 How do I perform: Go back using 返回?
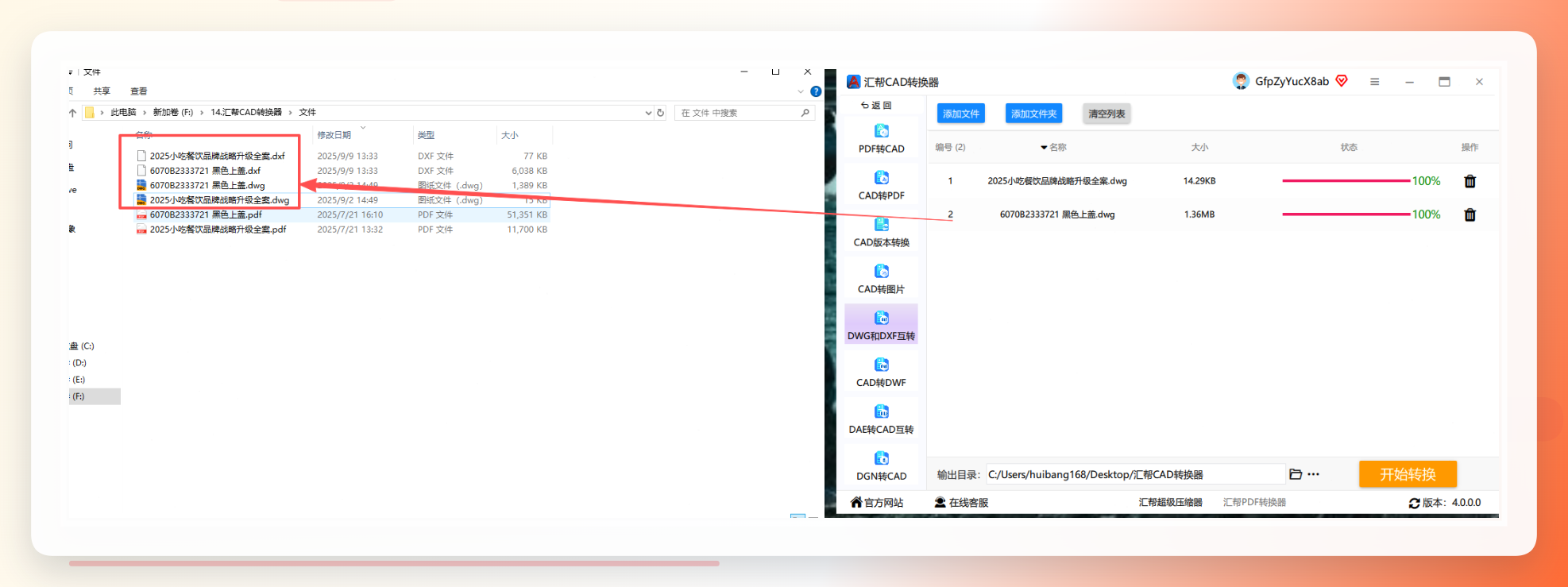point(876,105)
